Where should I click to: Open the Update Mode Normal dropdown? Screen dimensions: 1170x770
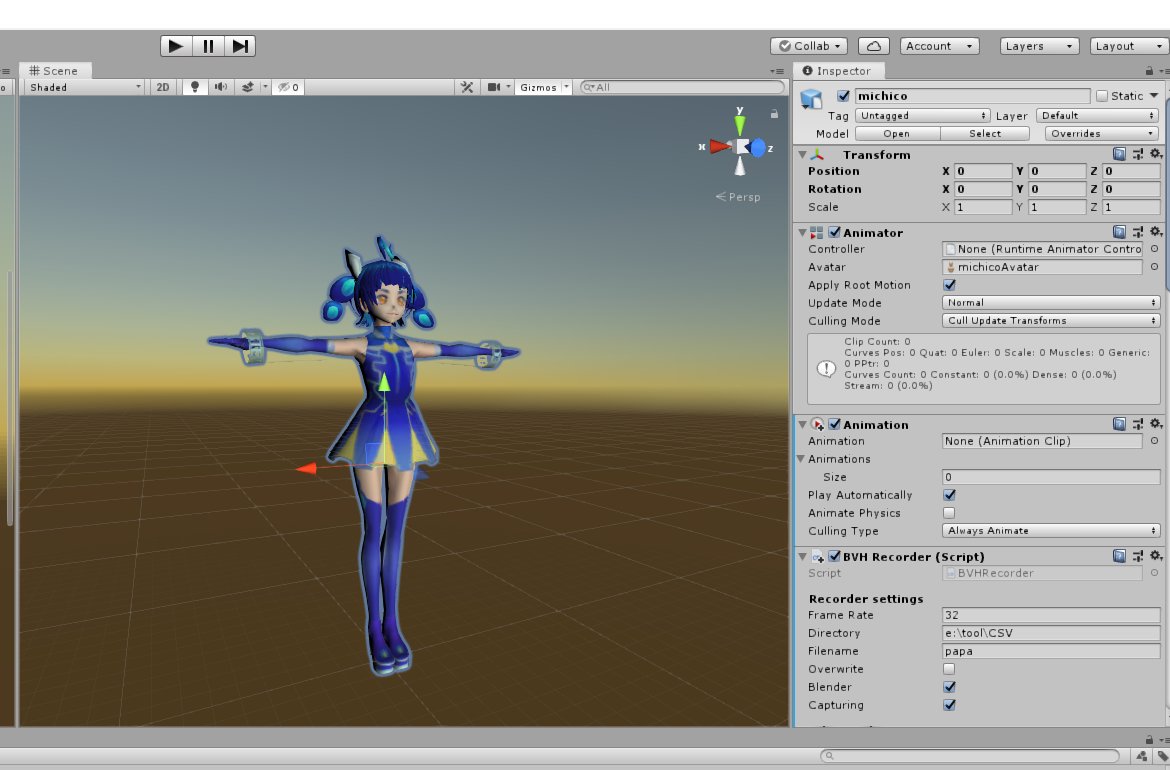click(x=1051, y=302)
